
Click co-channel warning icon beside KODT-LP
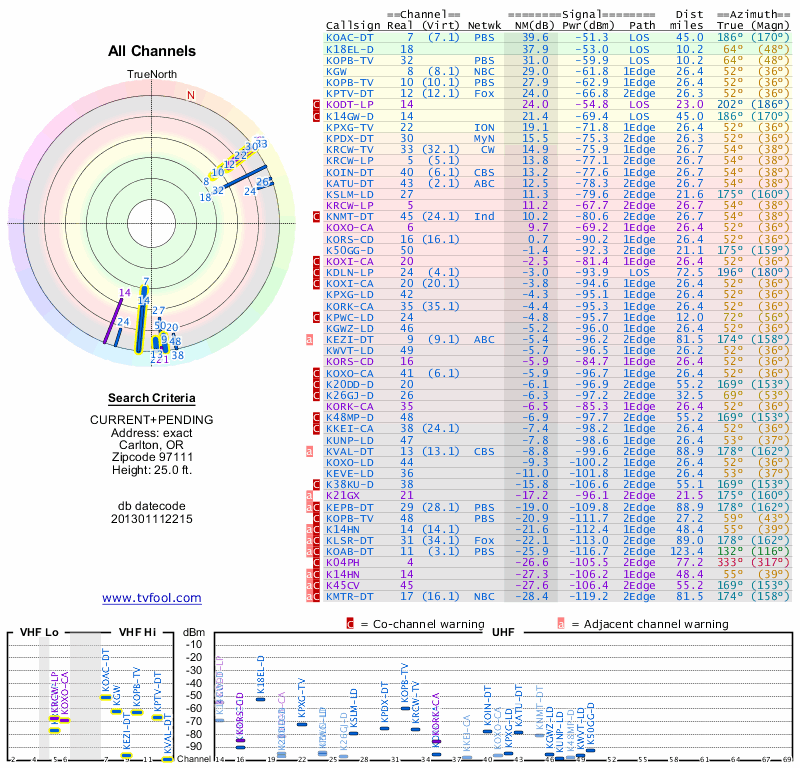click(316, 104)
